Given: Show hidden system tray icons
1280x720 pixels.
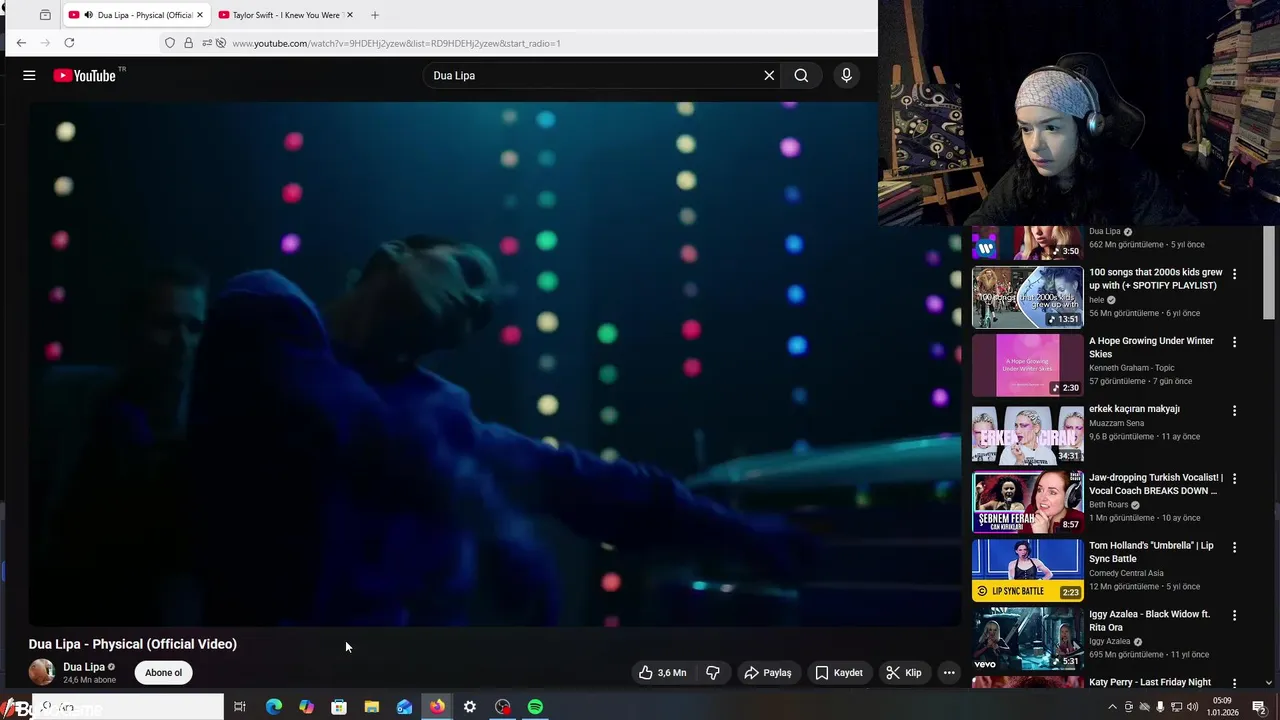Looking at the screenshot, I should [x=1112, y=707].
